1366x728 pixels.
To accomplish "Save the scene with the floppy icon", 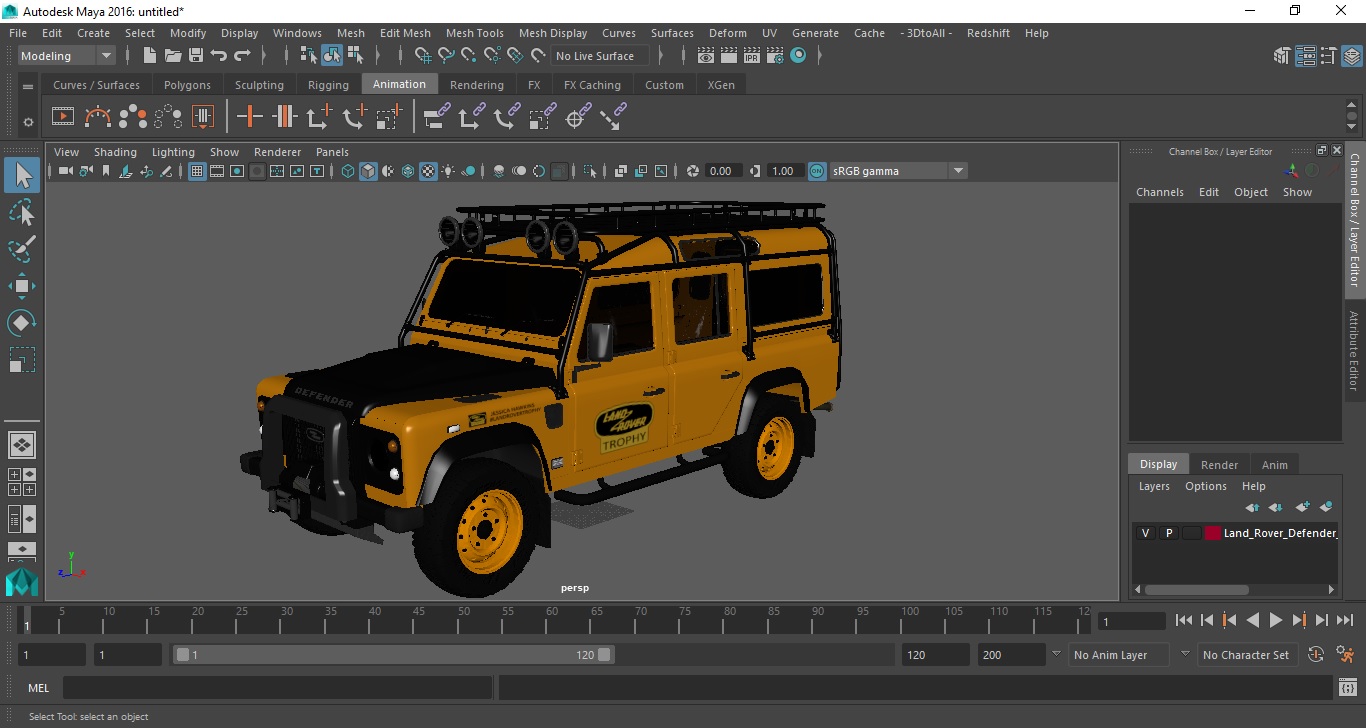I will point(196,56).
